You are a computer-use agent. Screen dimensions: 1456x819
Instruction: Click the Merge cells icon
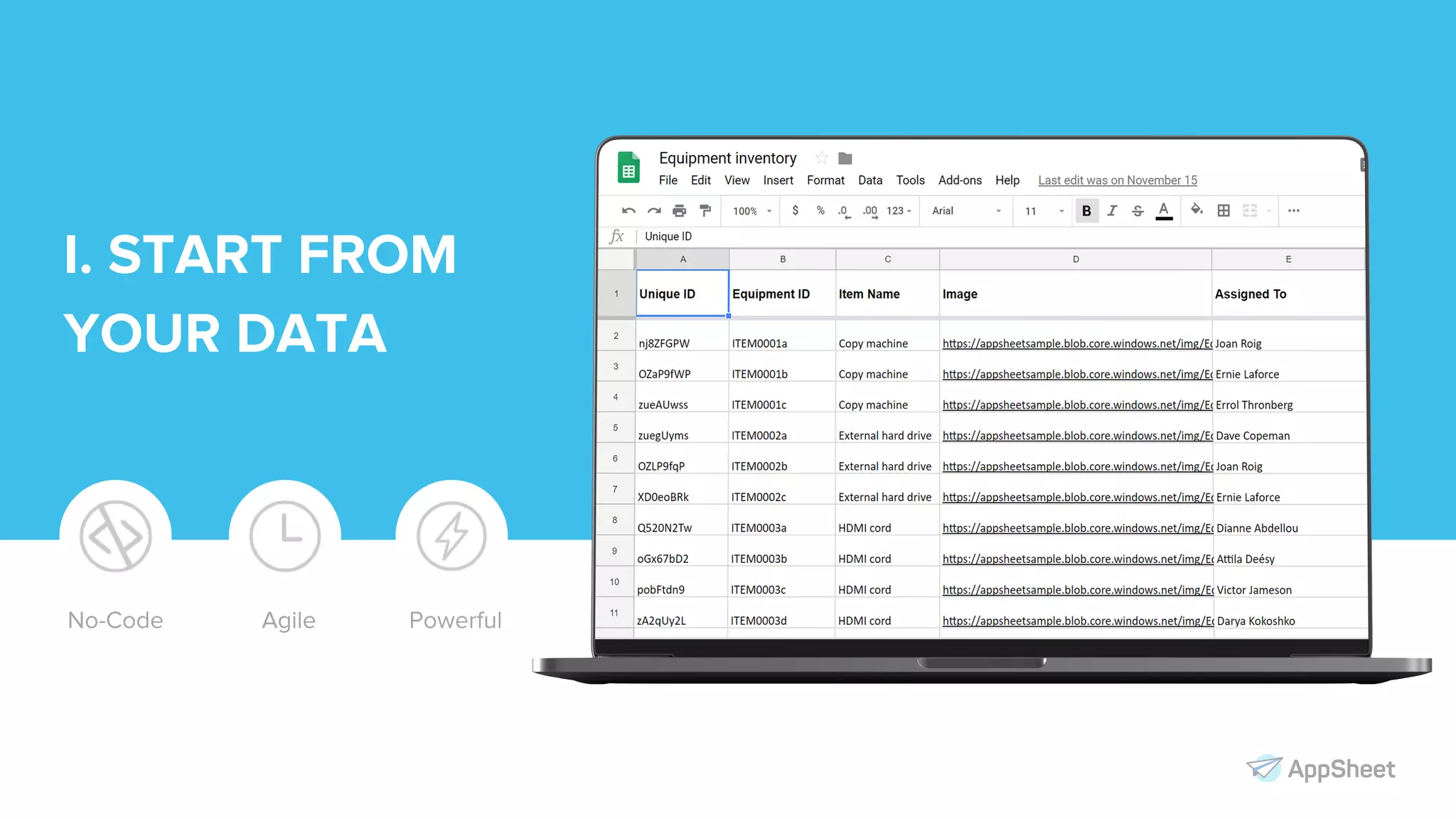tap(1250, 210)
